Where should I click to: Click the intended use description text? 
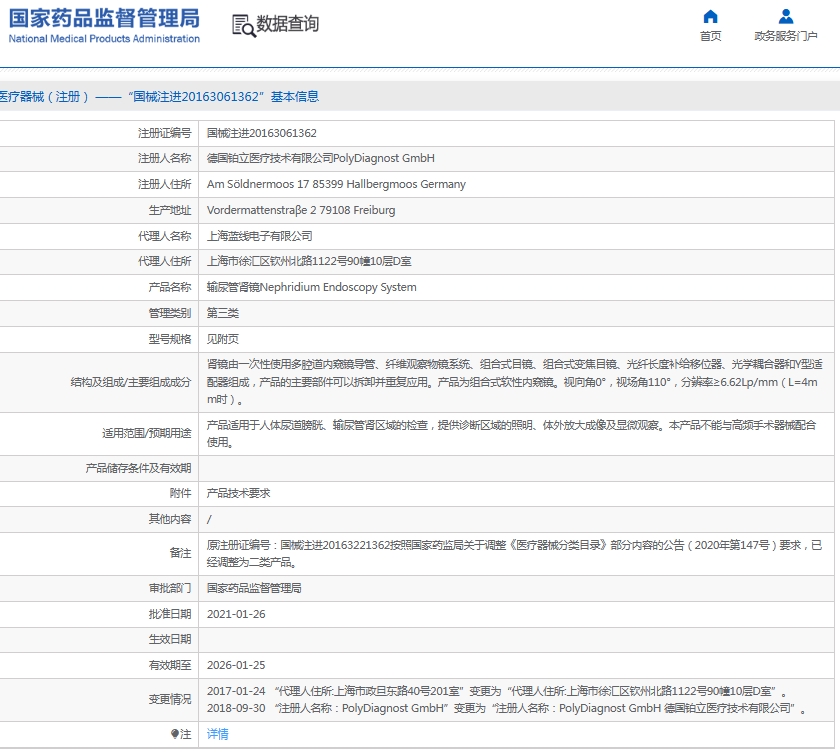(511, 434)
